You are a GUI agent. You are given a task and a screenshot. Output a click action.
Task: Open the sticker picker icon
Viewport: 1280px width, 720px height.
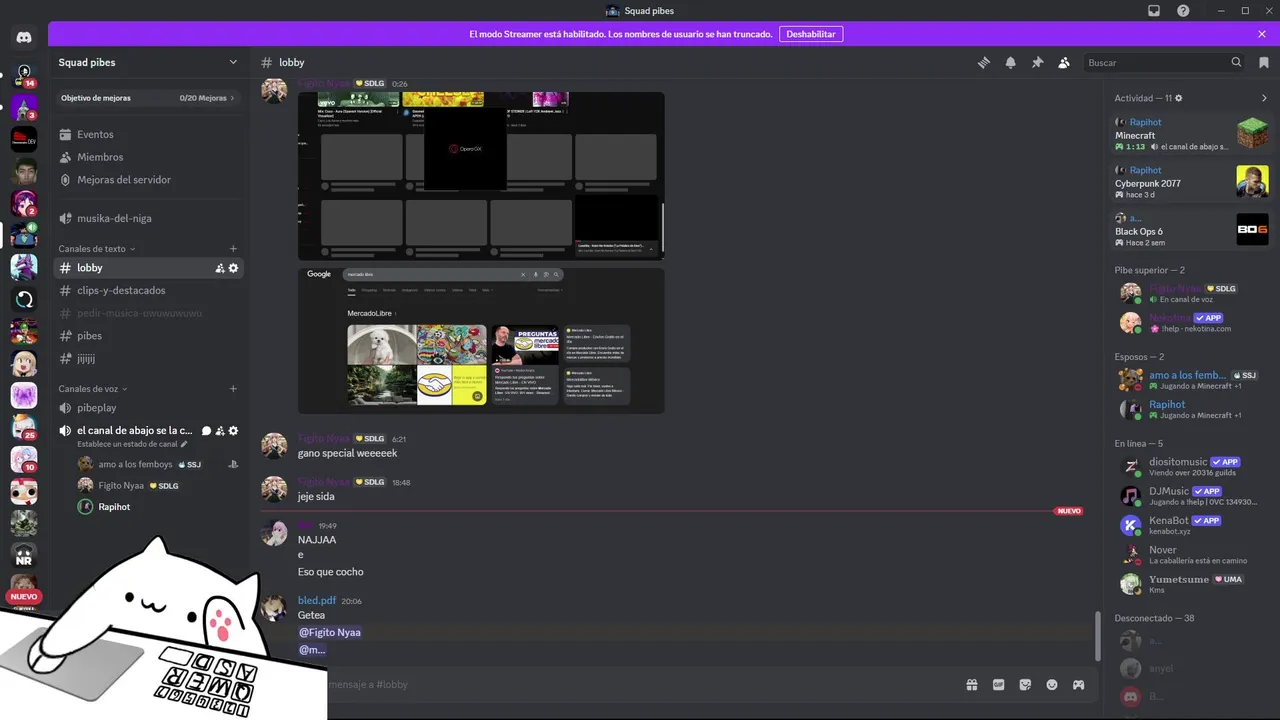1025,684
